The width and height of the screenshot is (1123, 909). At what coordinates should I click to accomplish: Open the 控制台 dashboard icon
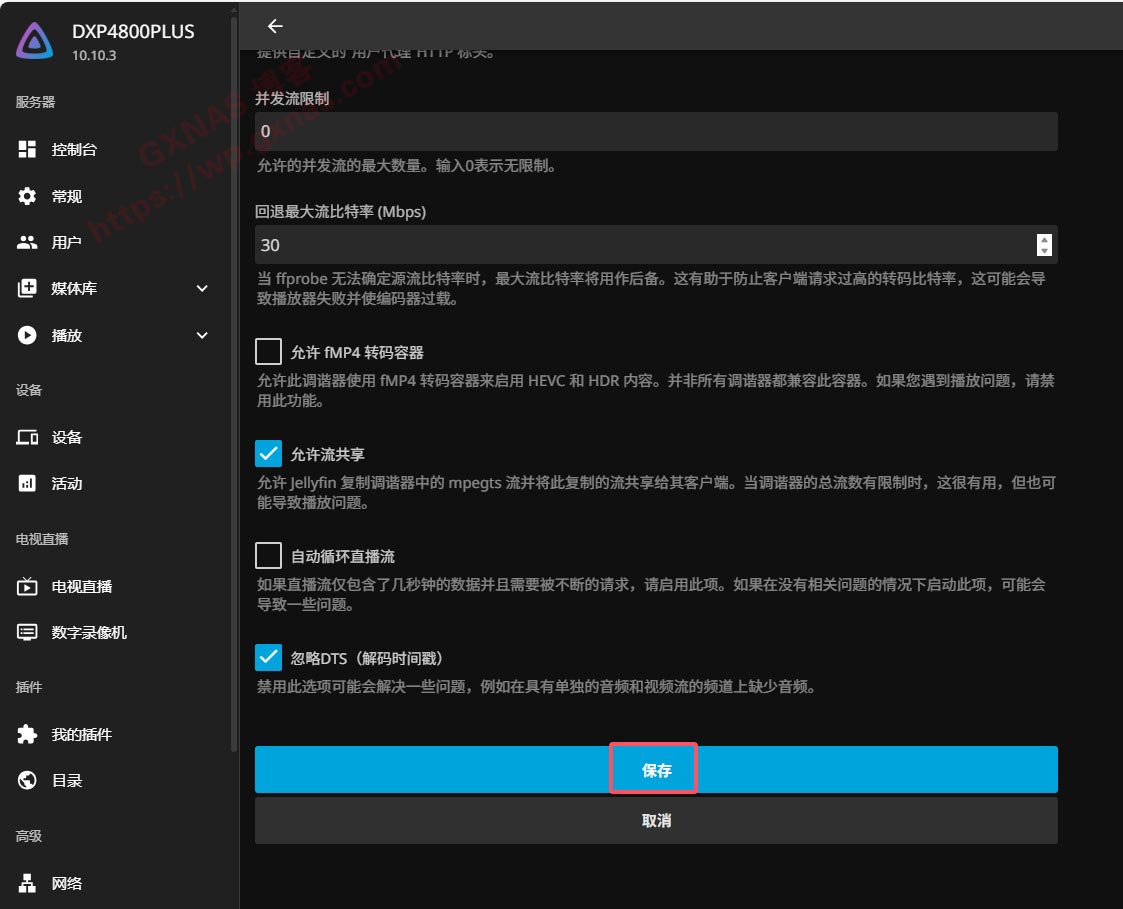tap(28, 149)
